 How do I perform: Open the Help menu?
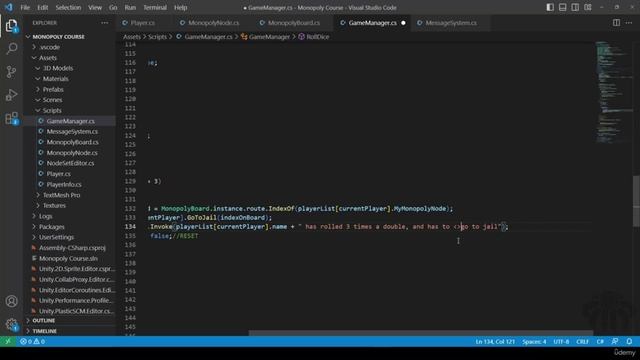click(x=180, y=7)
